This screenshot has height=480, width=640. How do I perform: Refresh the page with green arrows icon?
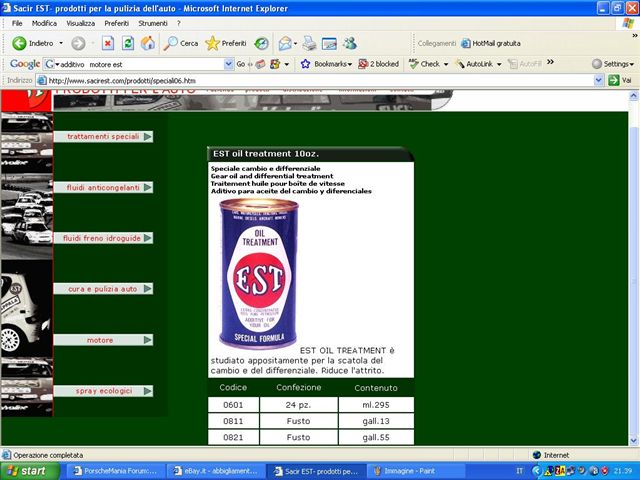coord(128,43)
